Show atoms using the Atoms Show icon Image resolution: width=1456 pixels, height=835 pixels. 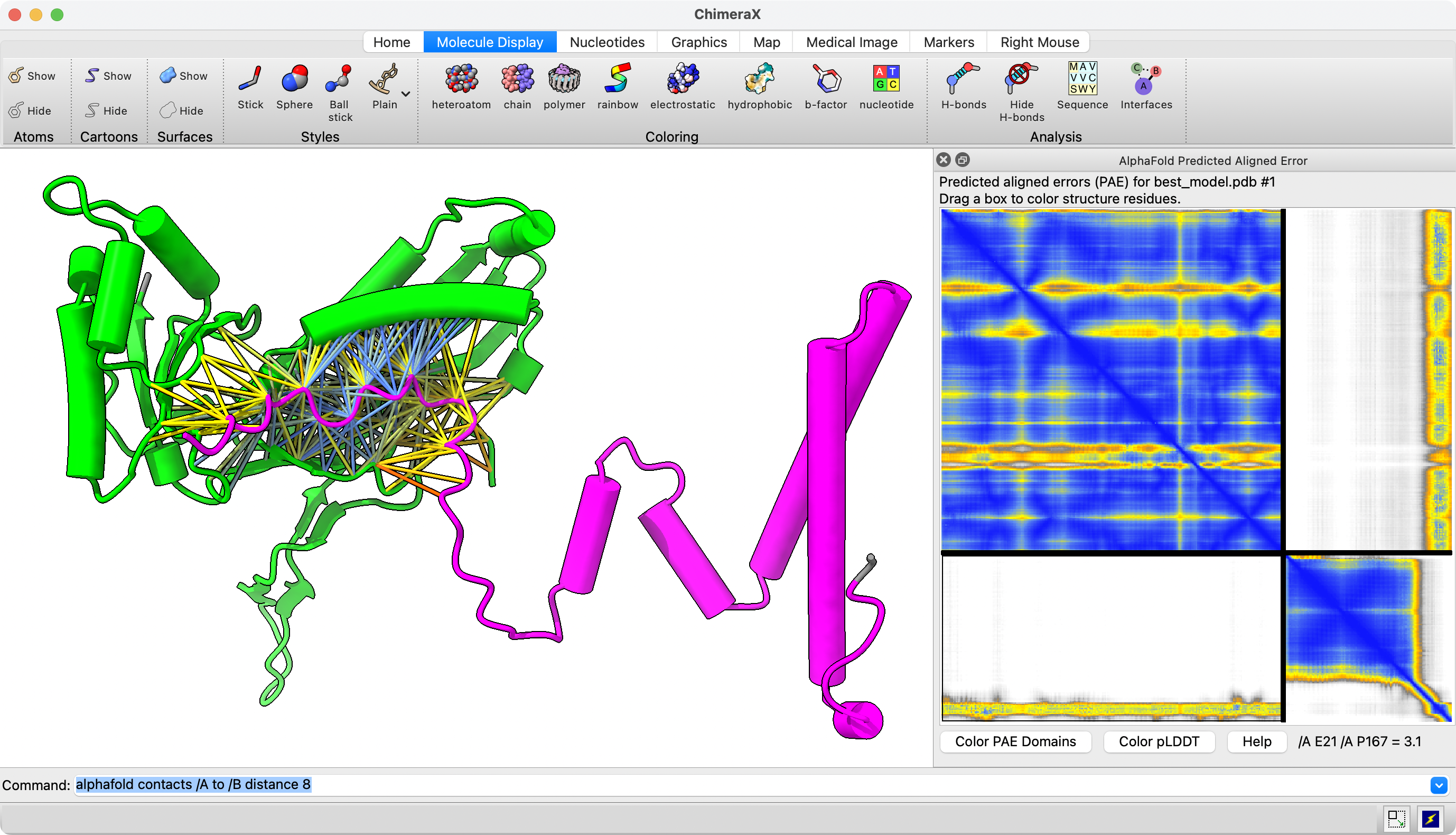[x=32, y=76]
